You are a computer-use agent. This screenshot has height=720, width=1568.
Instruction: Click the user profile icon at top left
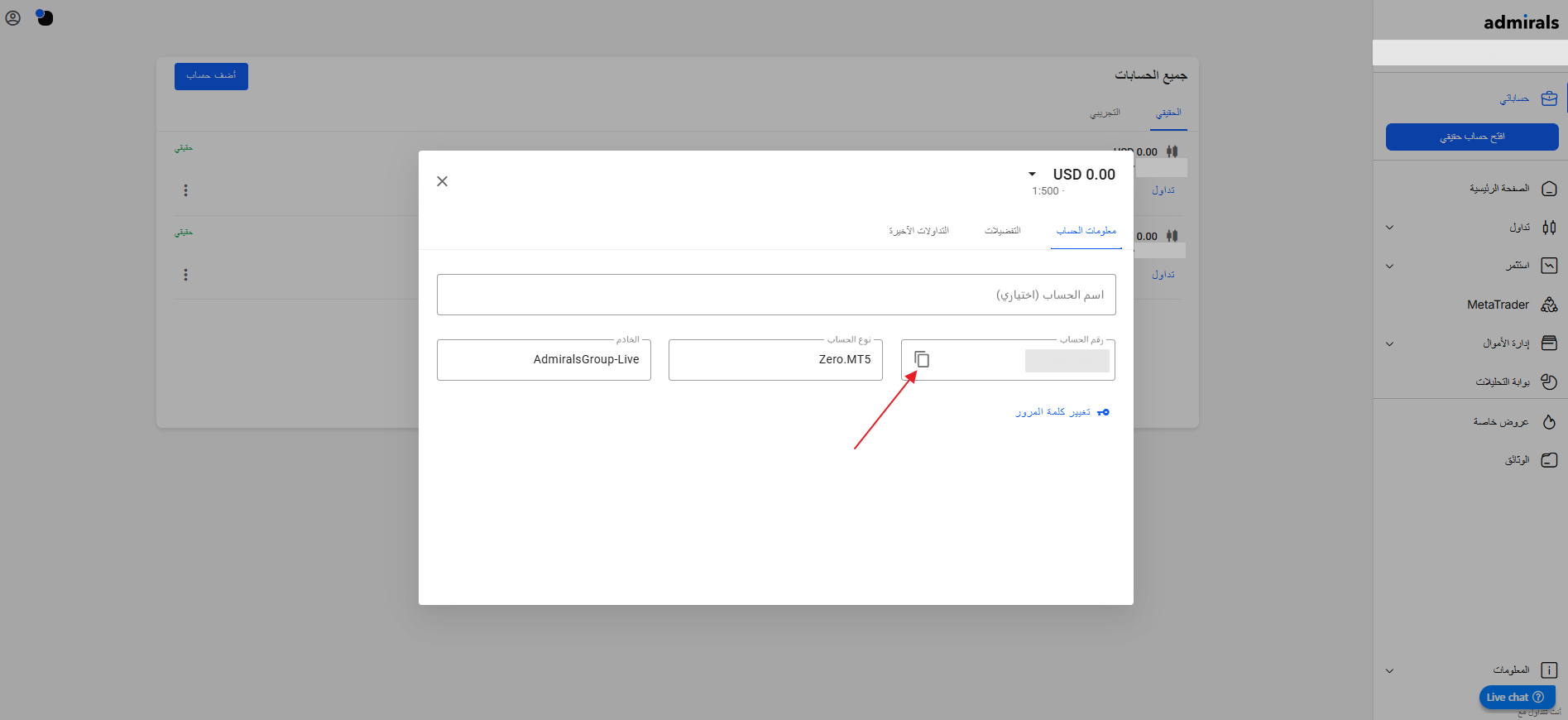13,17
